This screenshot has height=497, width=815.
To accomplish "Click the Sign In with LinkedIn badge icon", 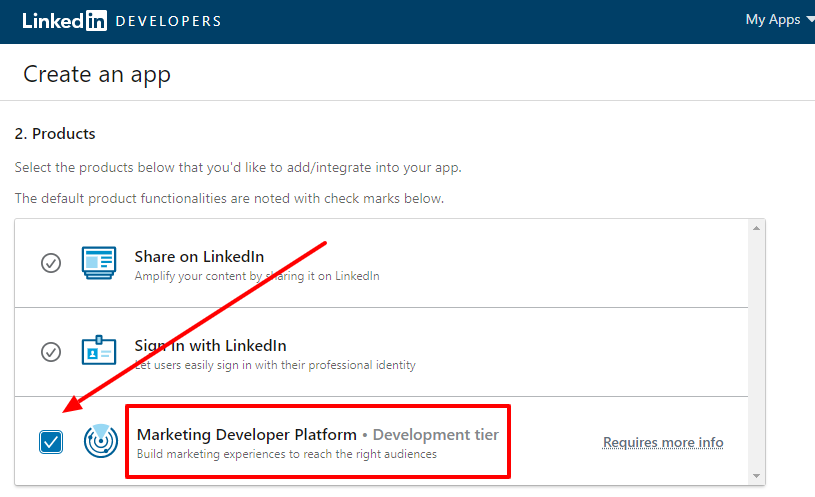I will [99, 350].
